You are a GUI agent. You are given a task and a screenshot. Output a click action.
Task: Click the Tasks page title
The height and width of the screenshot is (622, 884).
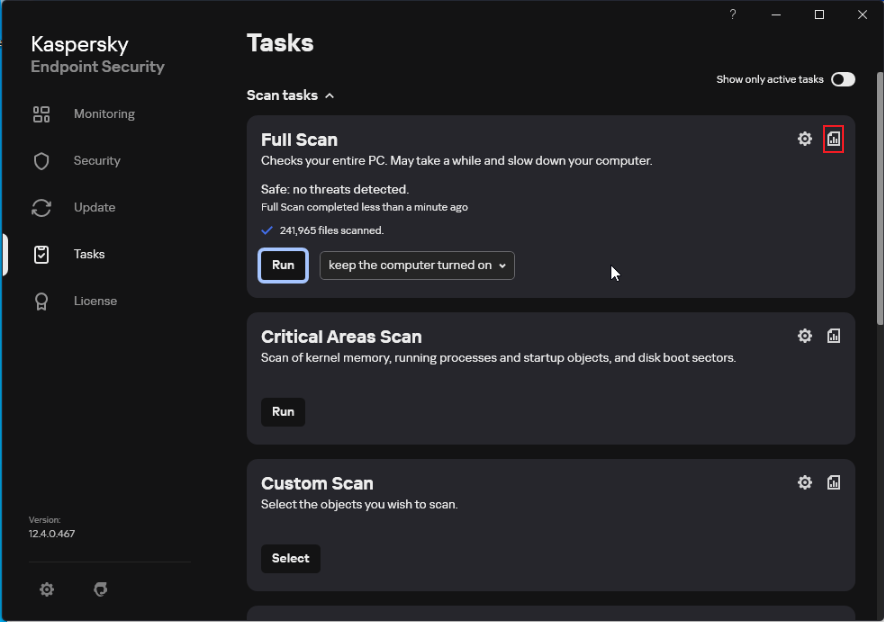point(280,43)
